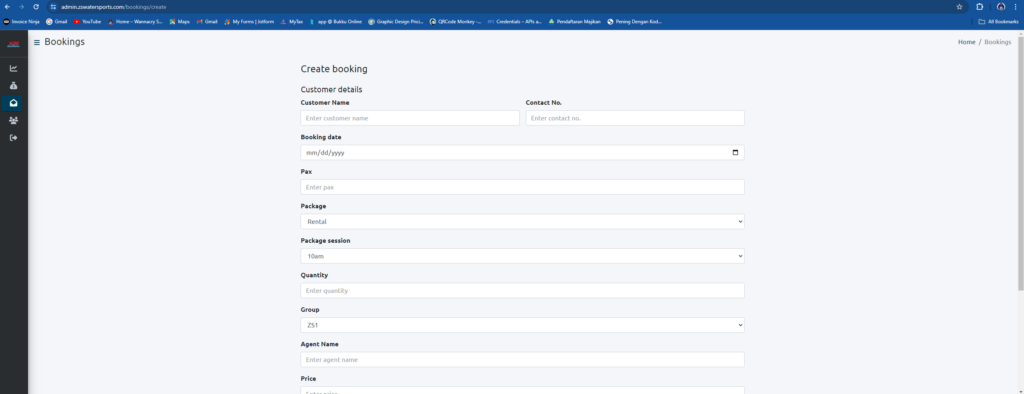
Task: Click the Booking date mm/dd/yyyy field
Action: click(522, 152)
